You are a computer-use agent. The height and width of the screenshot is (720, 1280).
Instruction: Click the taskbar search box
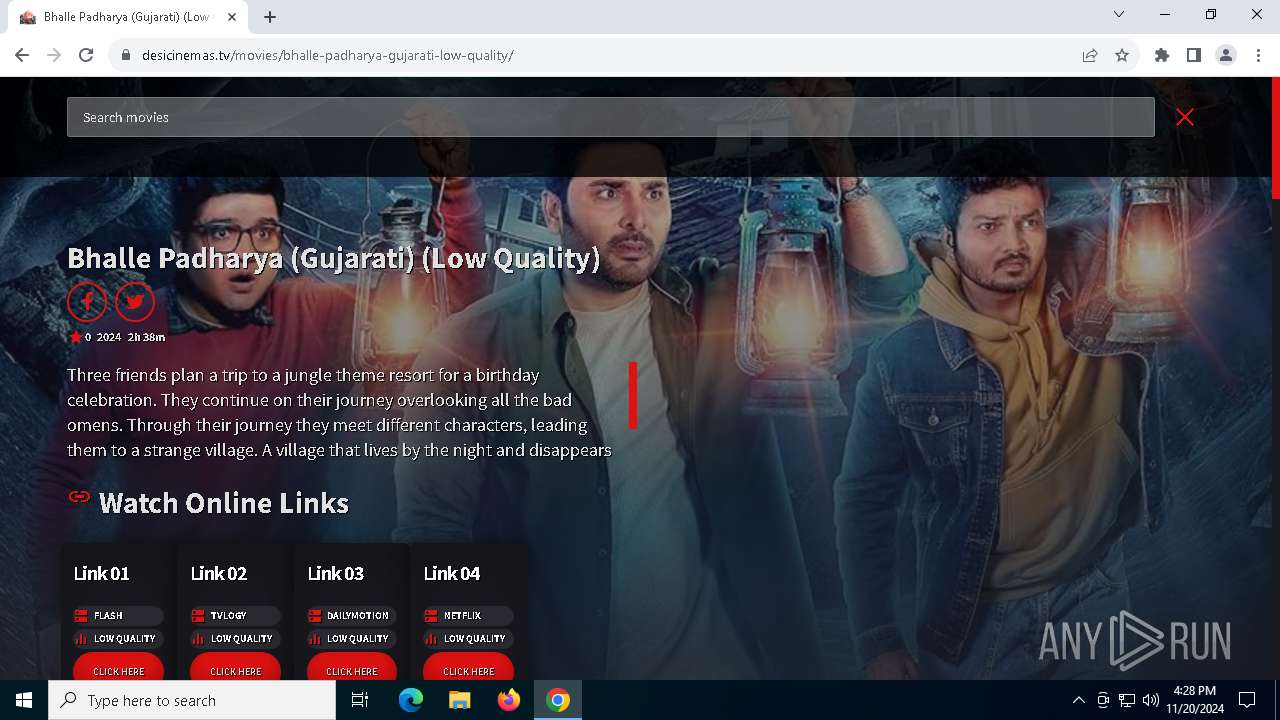192,700
